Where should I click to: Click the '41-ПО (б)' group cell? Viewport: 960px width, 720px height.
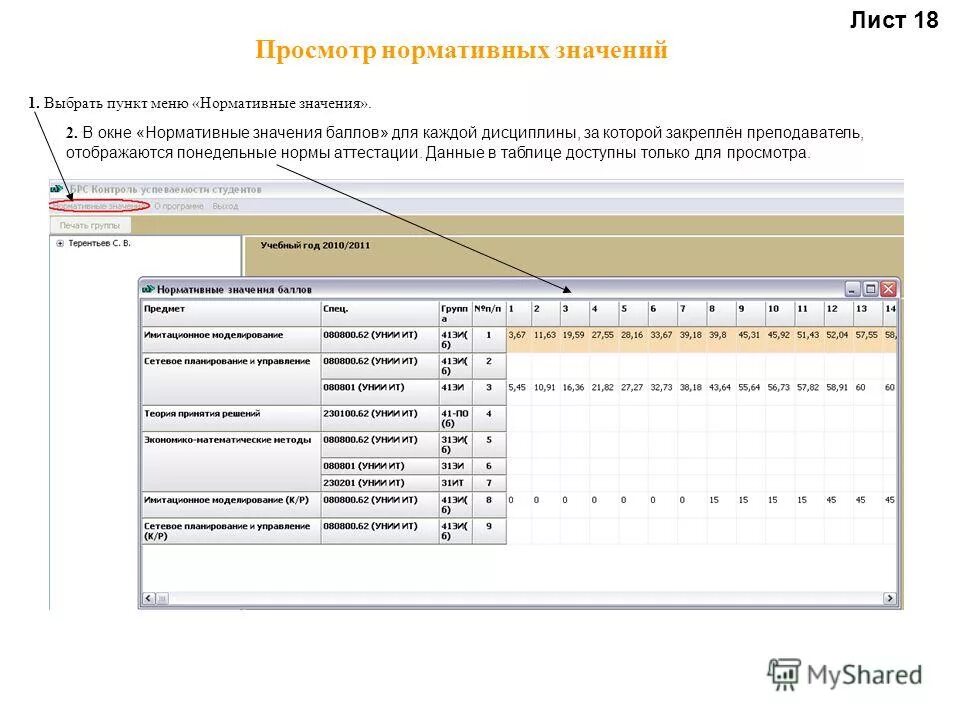point(455,418)
